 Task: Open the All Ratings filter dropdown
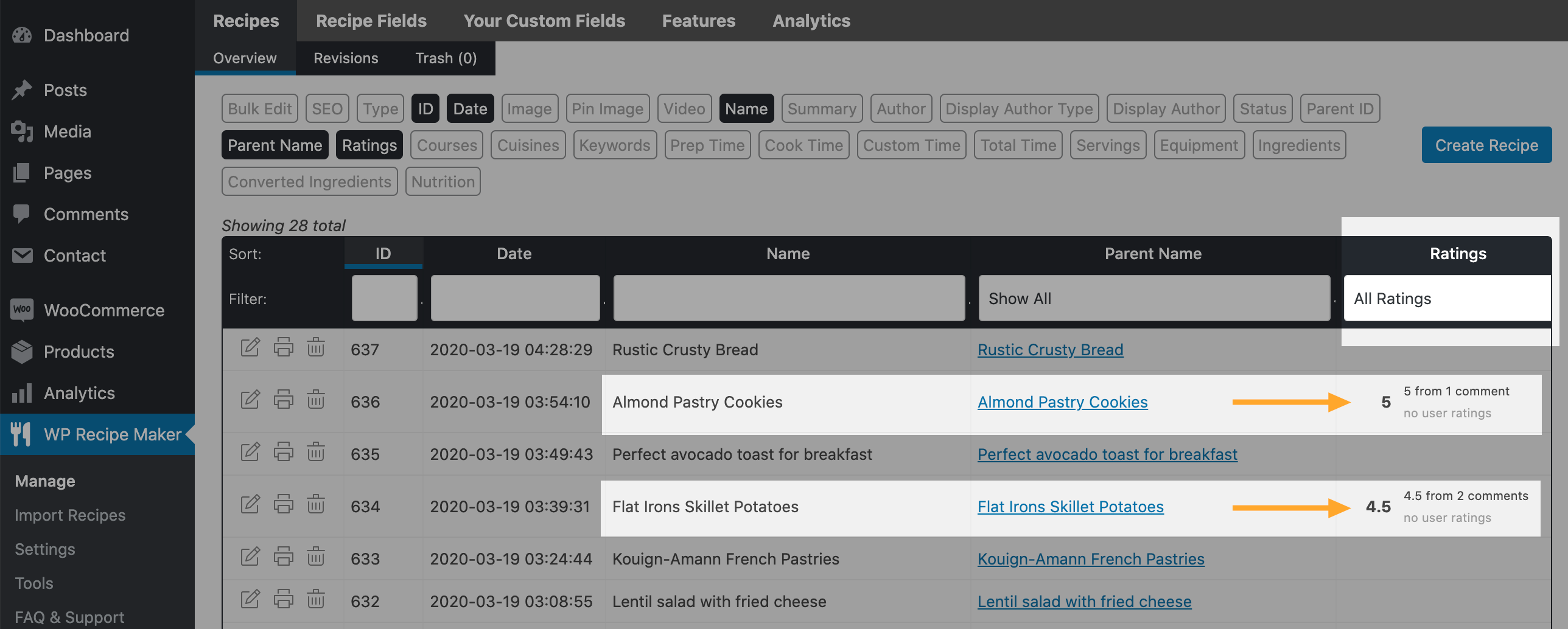[1446, 299]
